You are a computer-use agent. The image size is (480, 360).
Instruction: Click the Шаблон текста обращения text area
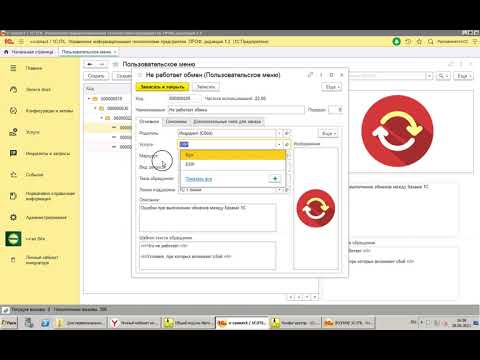tap(208, 256)
